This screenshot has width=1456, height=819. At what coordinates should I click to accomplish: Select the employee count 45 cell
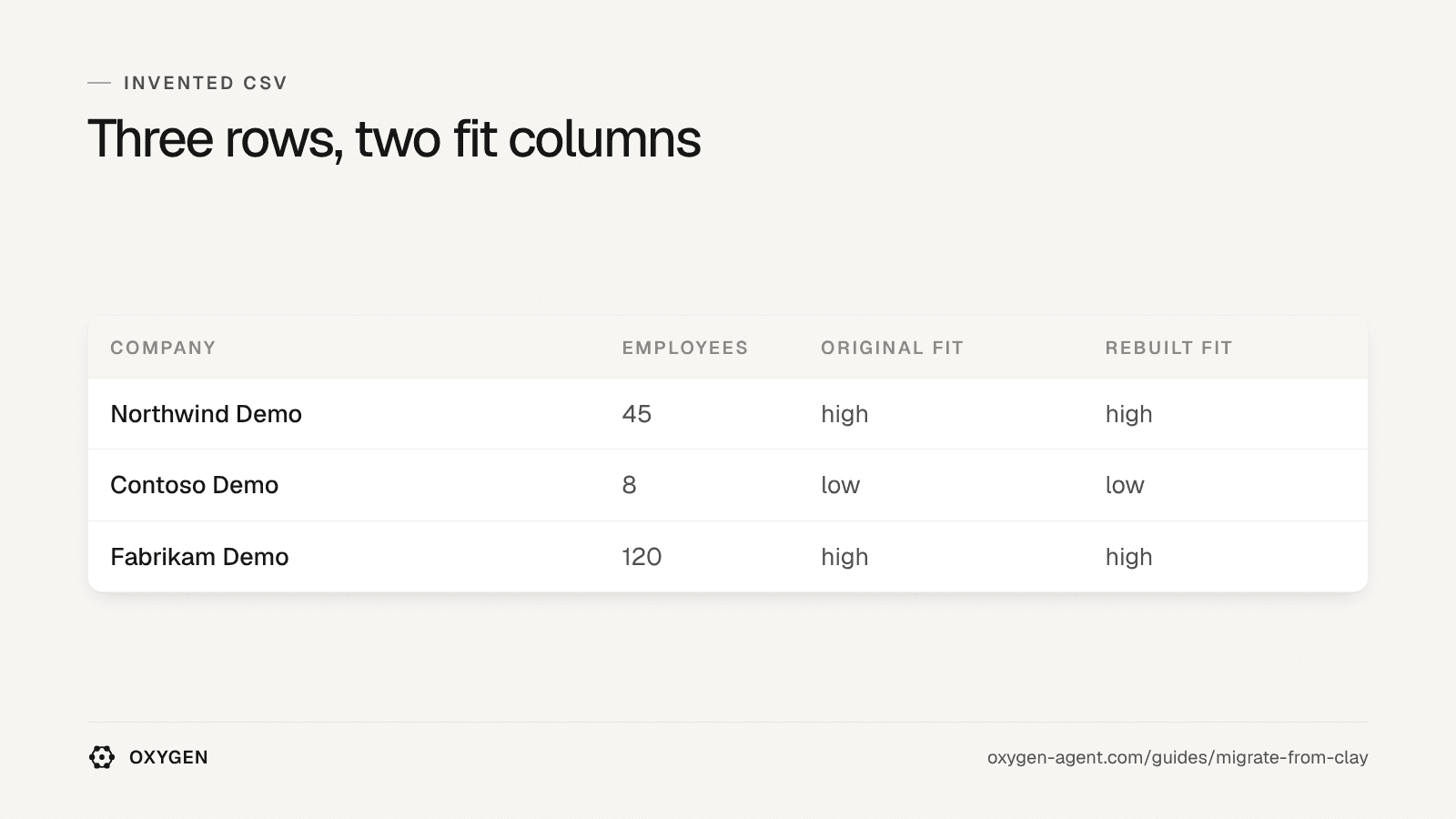637,414
